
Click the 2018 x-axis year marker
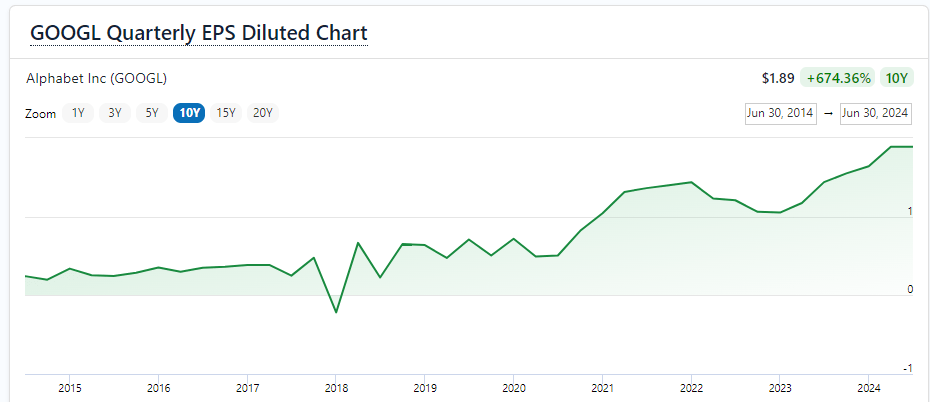pyautogui.click(x=336, y=387)
